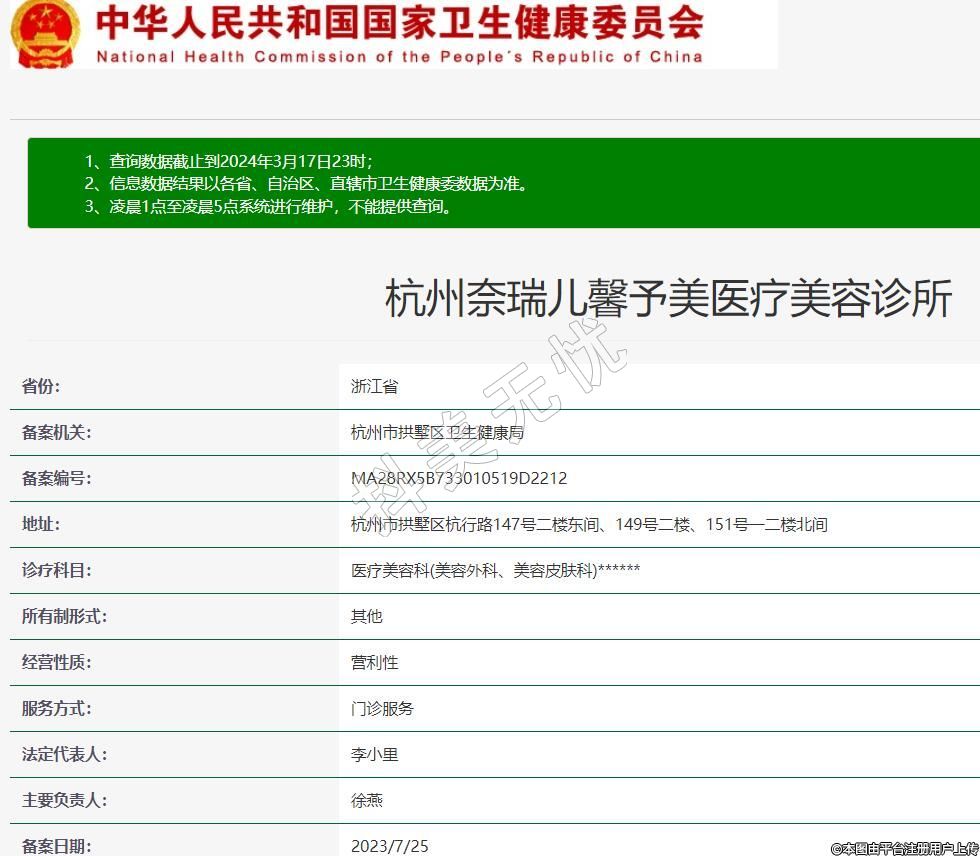
Task: Click the address value on 杭行路
Action: pyautogui.click(x=588, y=524)
